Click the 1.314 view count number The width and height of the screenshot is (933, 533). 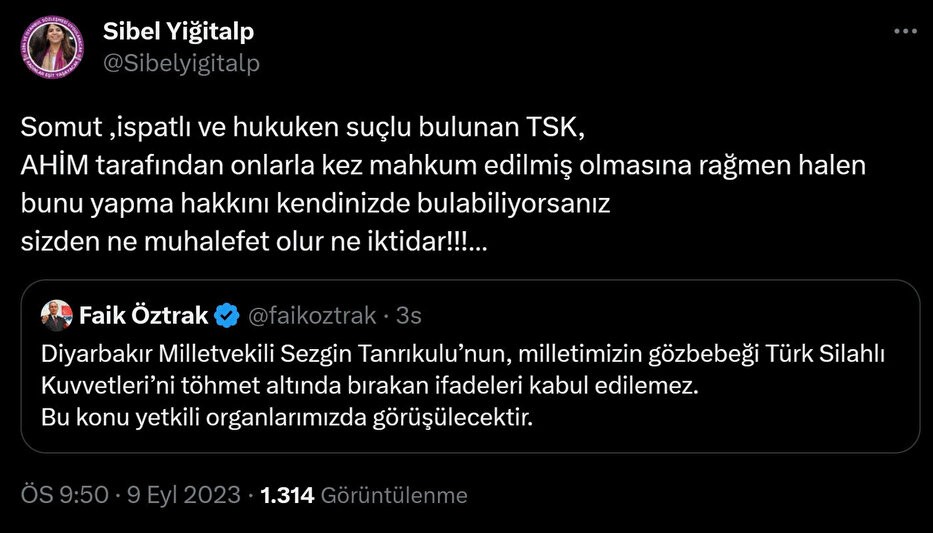[x=288, y=495]
